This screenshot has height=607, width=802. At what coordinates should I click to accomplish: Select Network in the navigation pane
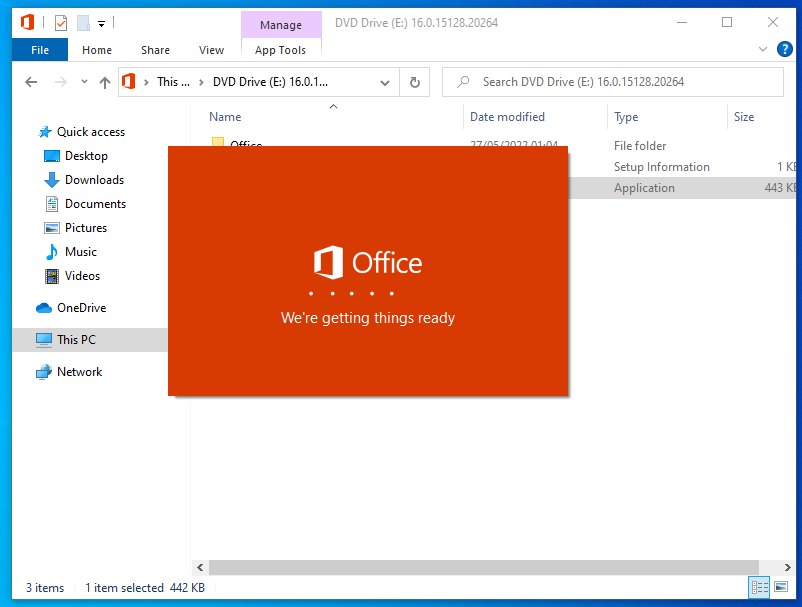click(79, 372)
